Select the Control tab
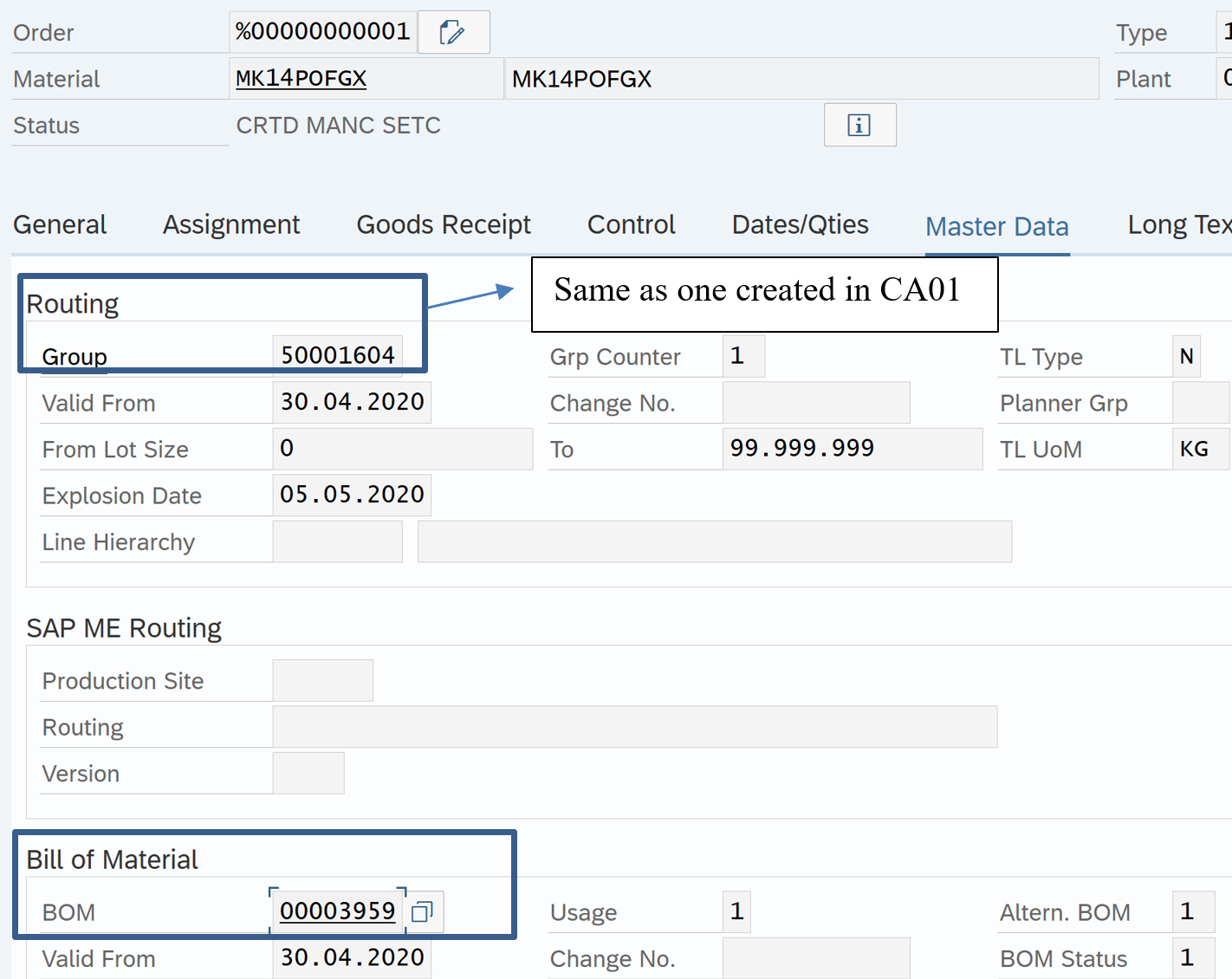 tap(631, 225)
